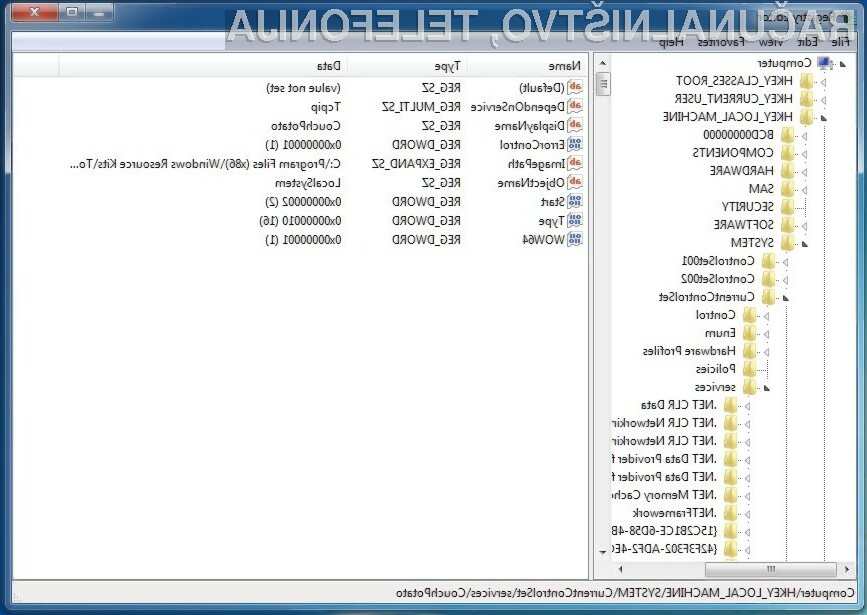Image resolution: width=867 pixels, height=615 pixels.
Task: Click the tree vertical scrollbar thumb
Action: [x=603, y=84]
